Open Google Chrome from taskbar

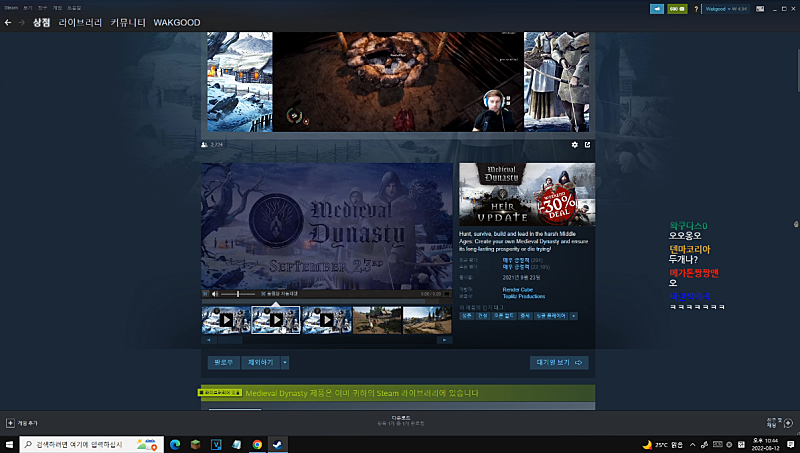click(257, 445)
